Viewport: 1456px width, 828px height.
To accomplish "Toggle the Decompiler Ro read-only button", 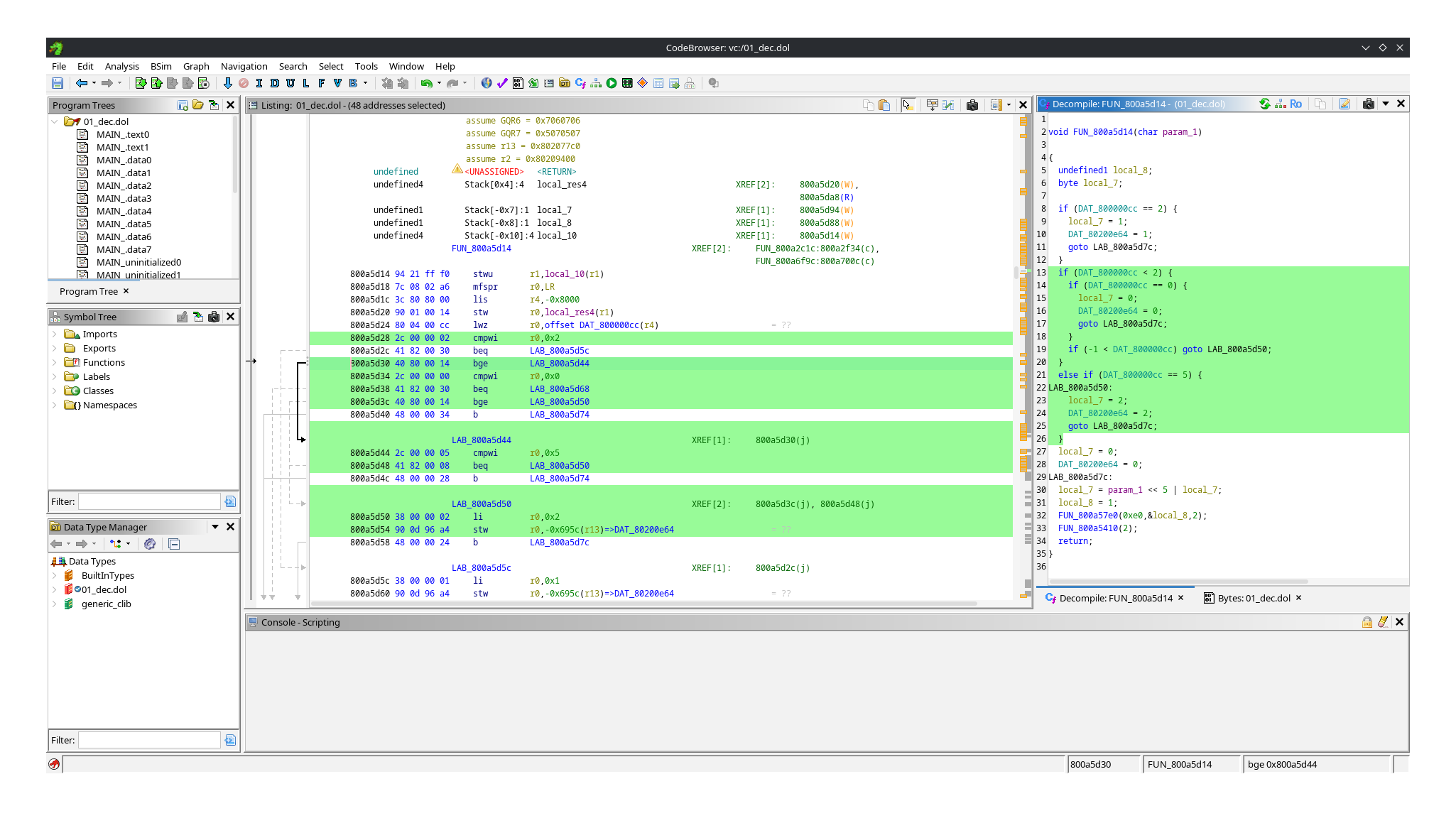I will (1296, 104).
